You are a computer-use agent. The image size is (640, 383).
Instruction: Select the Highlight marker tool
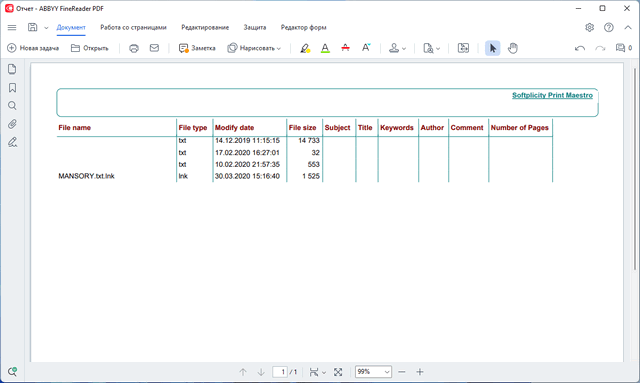coord(305,48)
